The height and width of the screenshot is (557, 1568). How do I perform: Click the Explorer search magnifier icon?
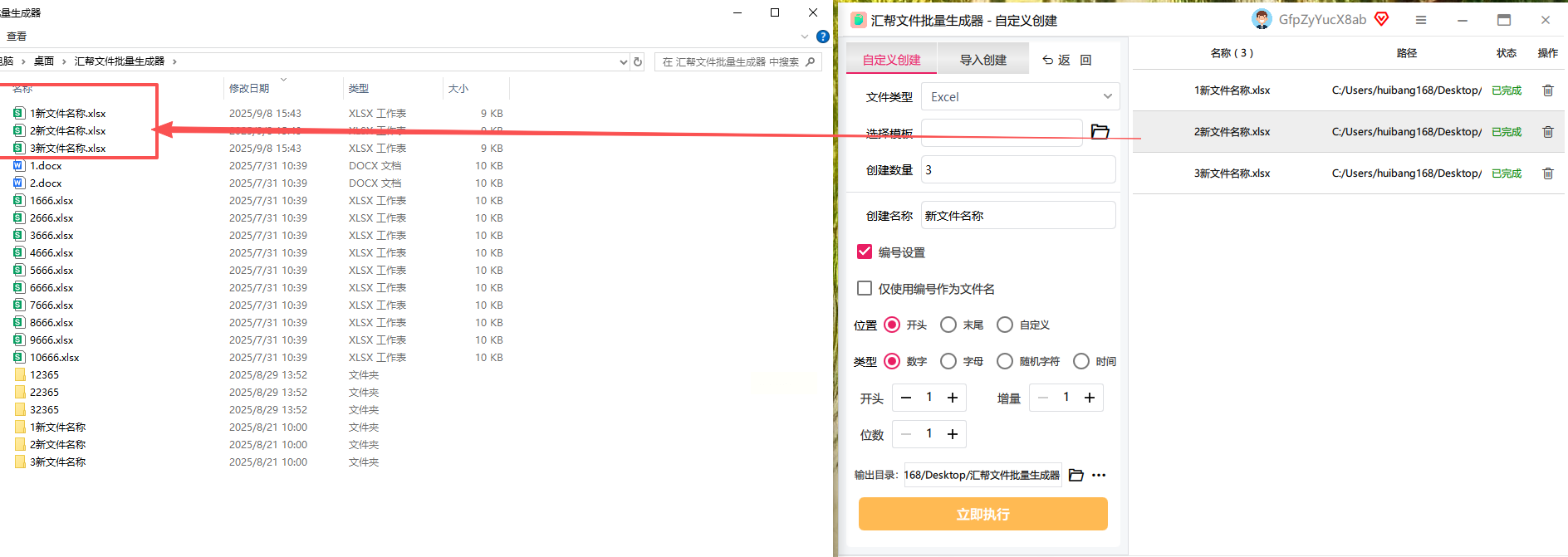[811, 61]
